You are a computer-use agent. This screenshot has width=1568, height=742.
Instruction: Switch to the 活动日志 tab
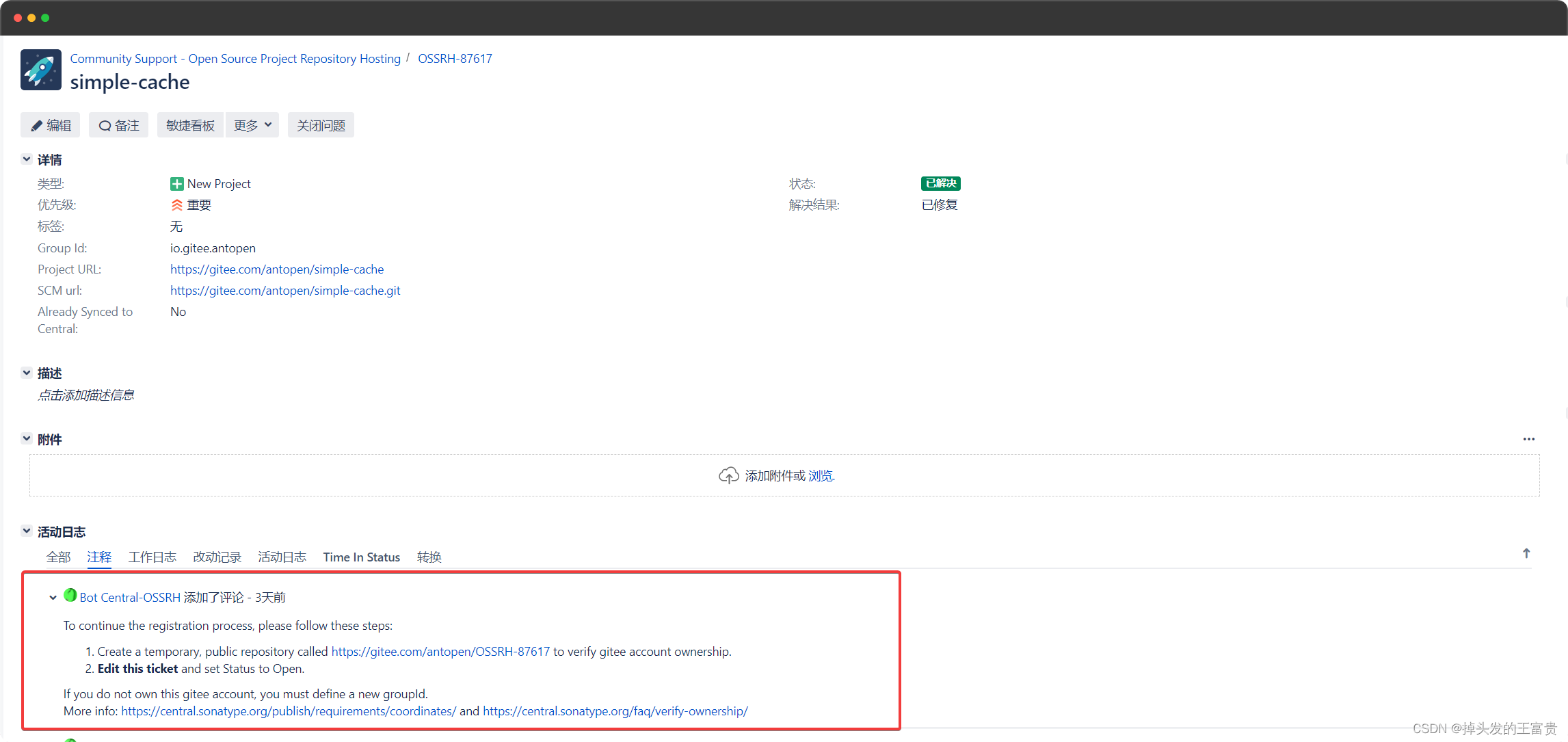click(x=282, y=557)
